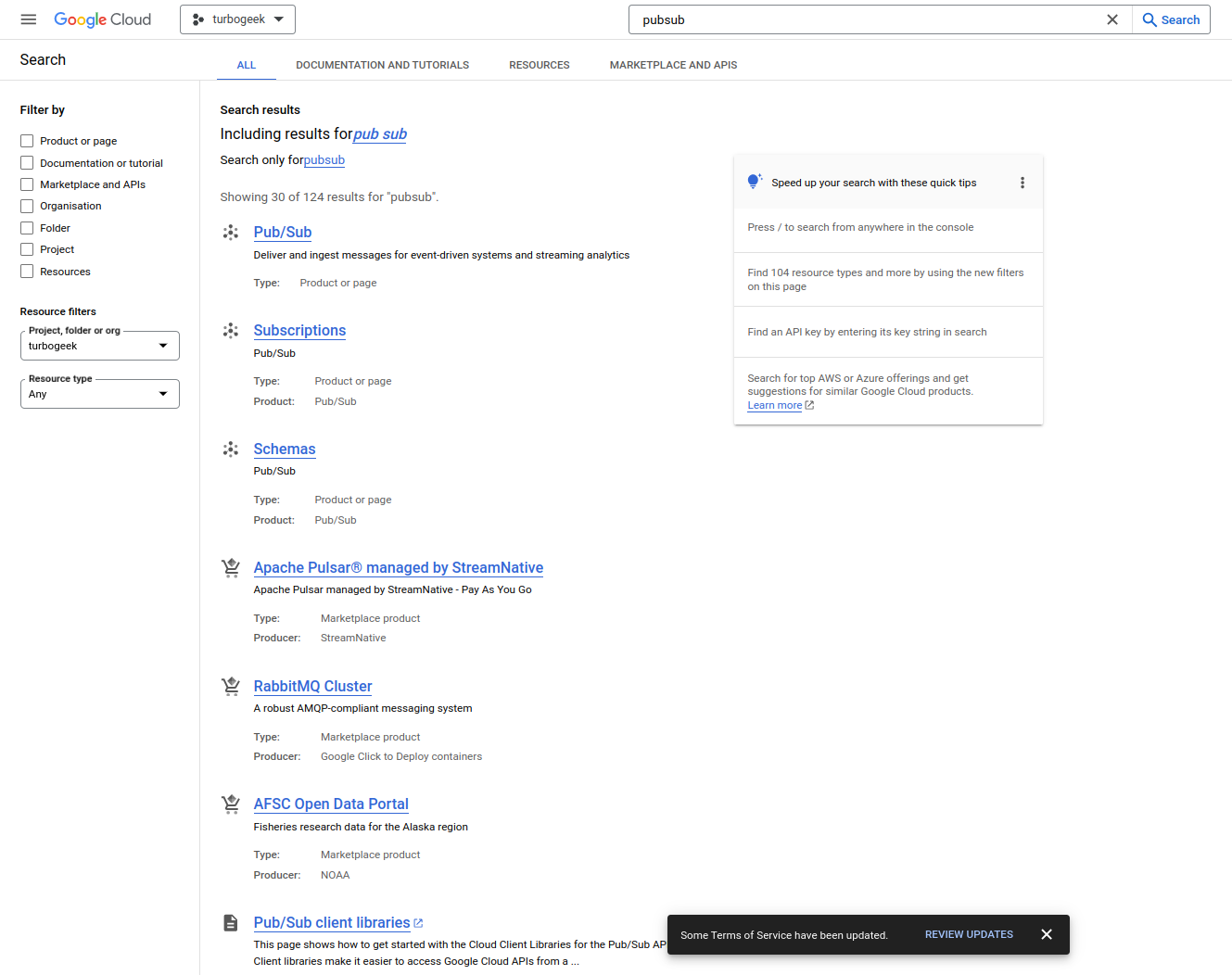Tick the Documentation or tutorial checkbox

click(27, 163)
